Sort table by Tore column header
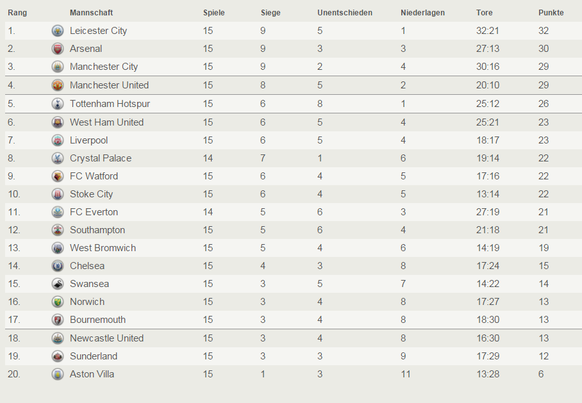This screenshot has width=582, height=403. [484, 13]
